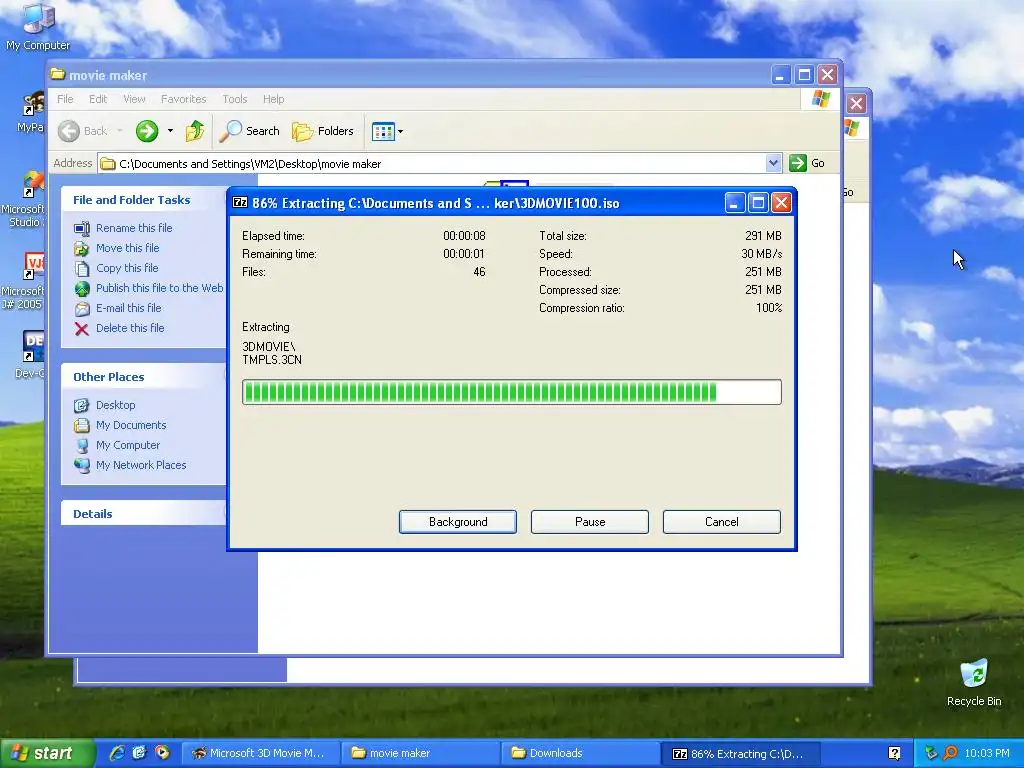
Task: Click the Go button beside address bar
Action: click(x=807, y=163)
